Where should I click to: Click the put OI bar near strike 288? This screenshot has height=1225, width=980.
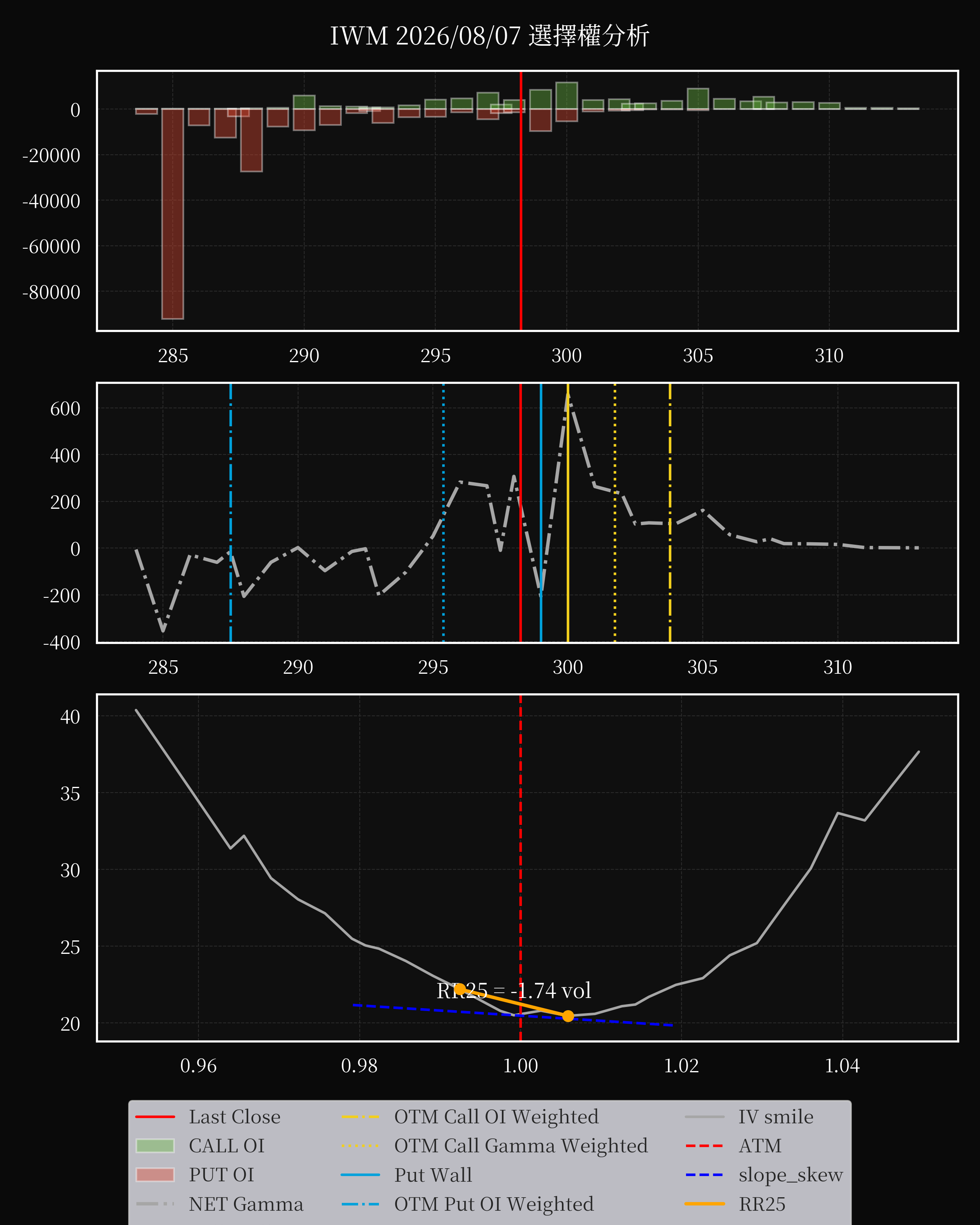(251, 140)
